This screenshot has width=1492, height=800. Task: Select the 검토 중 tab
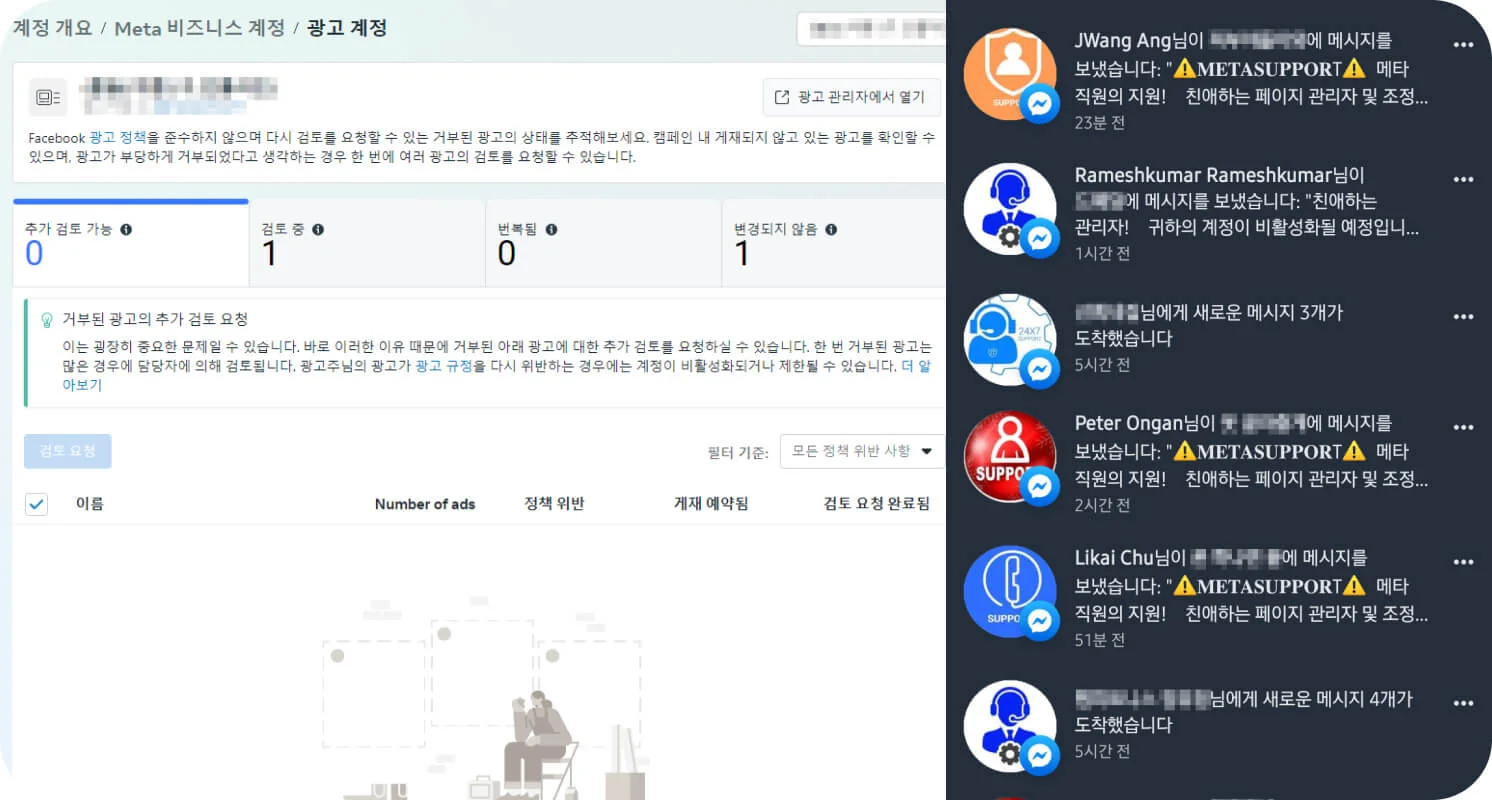[367, 244]
